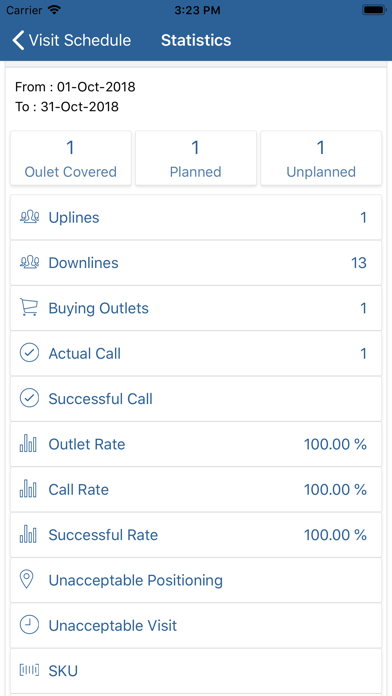
Task: Tap the Unacceptable Visit clock icon
Action: tap(29, 625)
